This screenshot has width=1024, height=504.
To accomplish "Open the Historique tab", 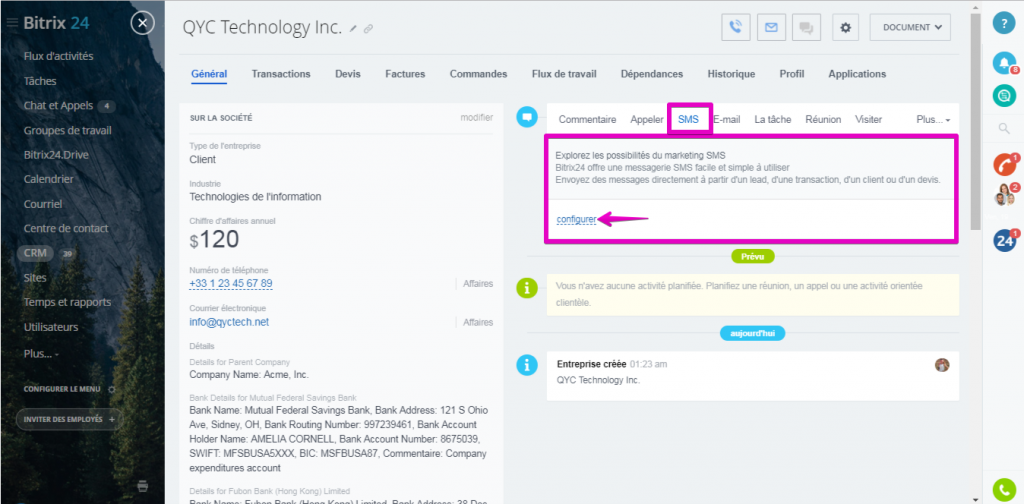I will click(731, 74).
